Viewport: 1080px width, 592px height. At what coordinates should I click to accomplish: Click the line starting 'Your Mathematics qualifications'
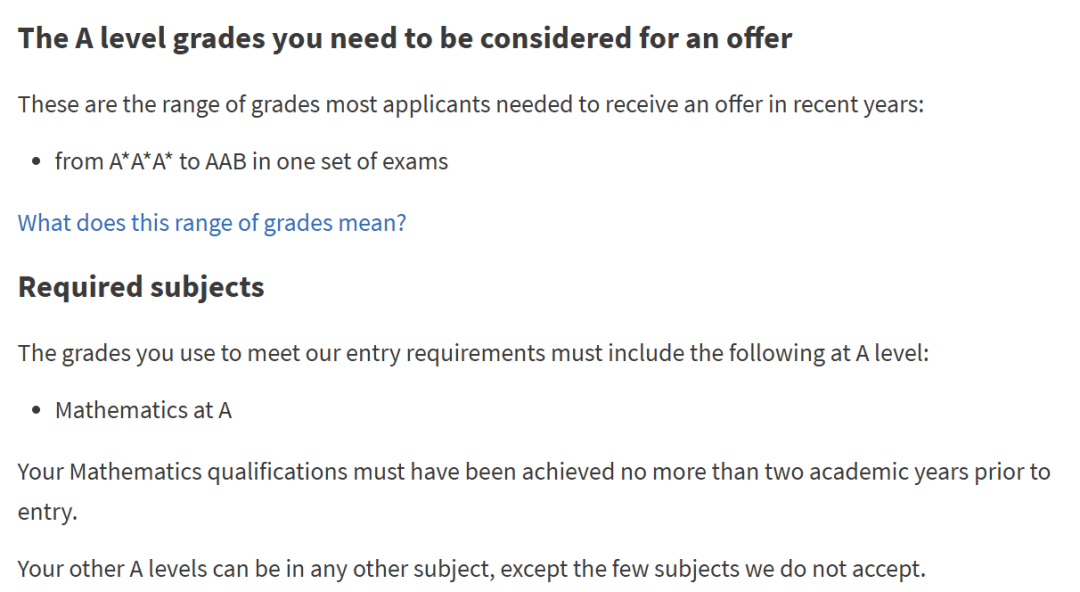533,471
